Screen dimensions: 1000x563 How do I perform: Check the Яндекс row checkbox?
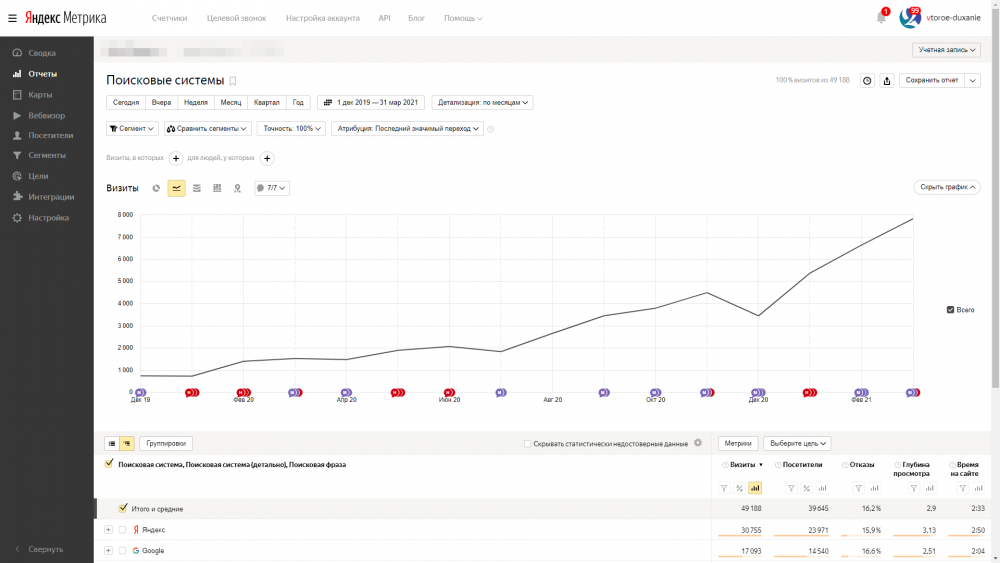pos(122,530)
